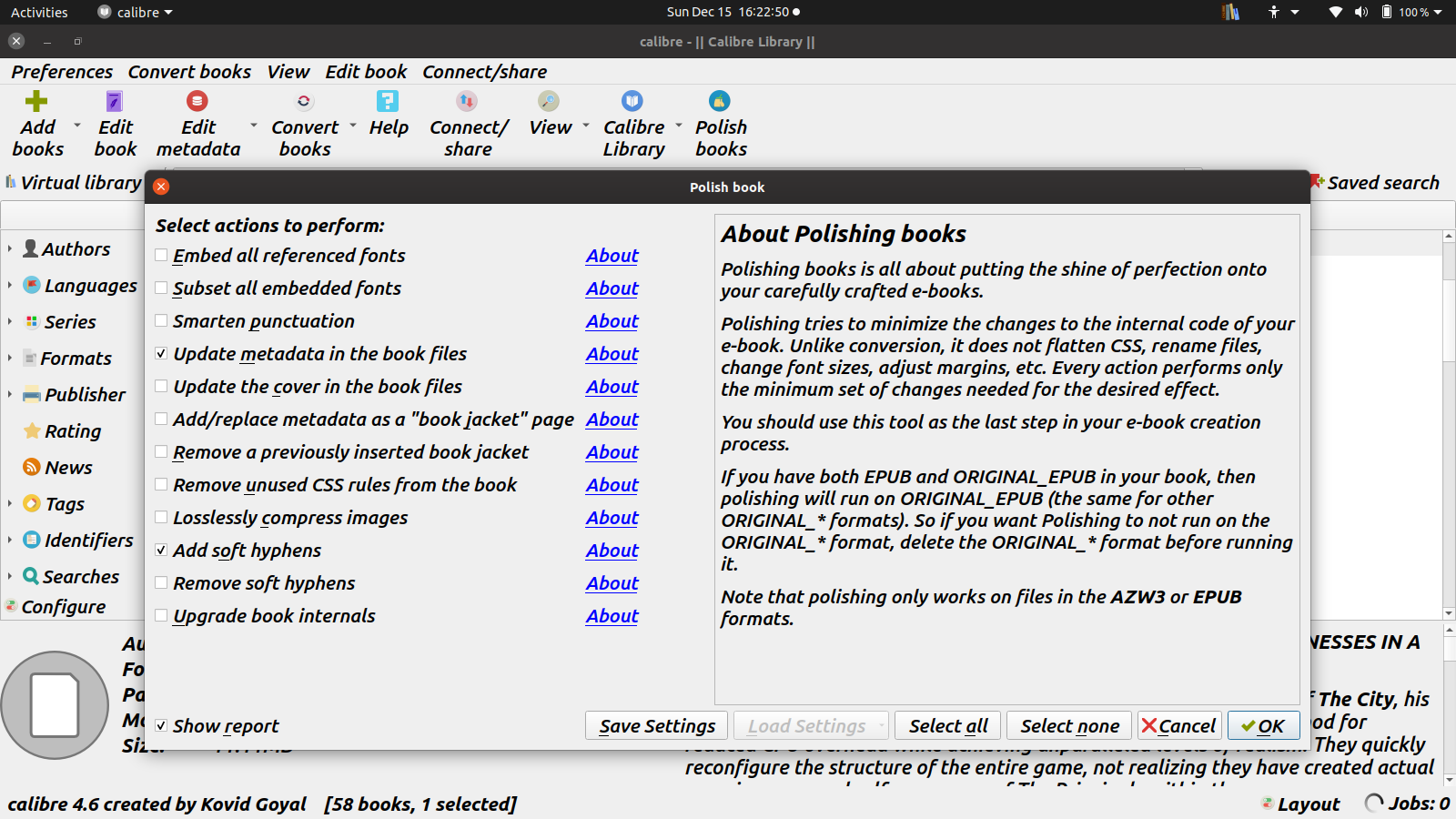Open the Connect/share menu

pyautogui.click(x=484, y=72)
